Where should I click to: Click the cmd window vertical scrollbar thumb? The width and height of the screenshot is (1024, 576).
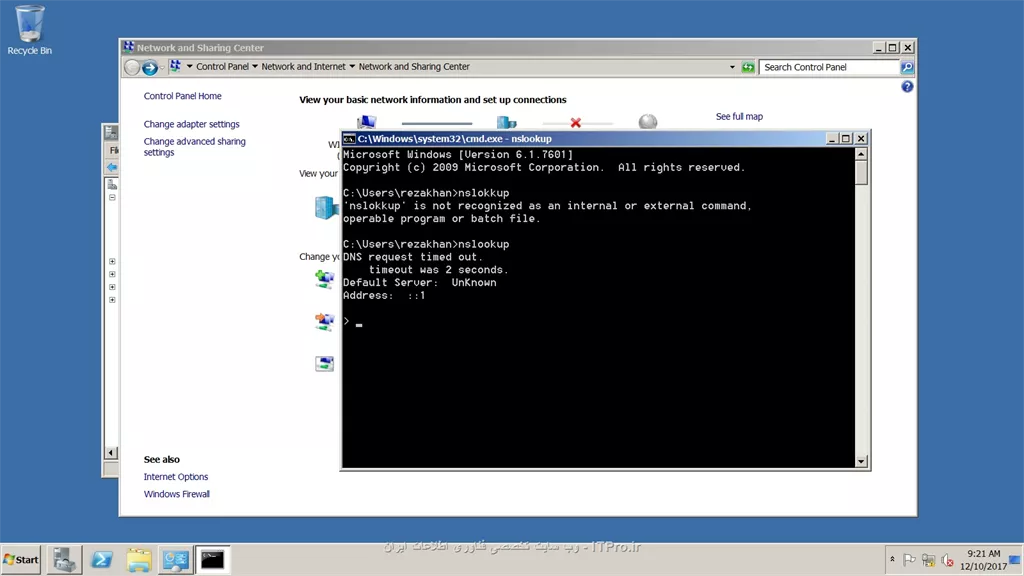[x=861, y=173]
